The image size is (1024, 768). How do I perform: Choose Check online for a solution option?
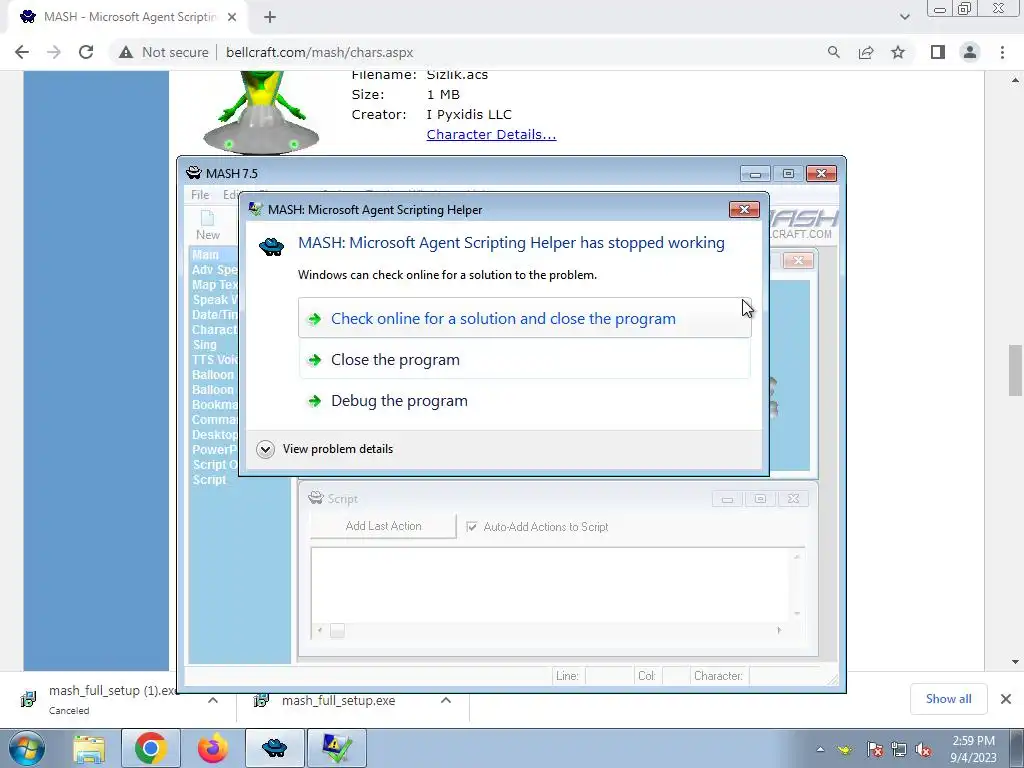(x=524, y=319)
